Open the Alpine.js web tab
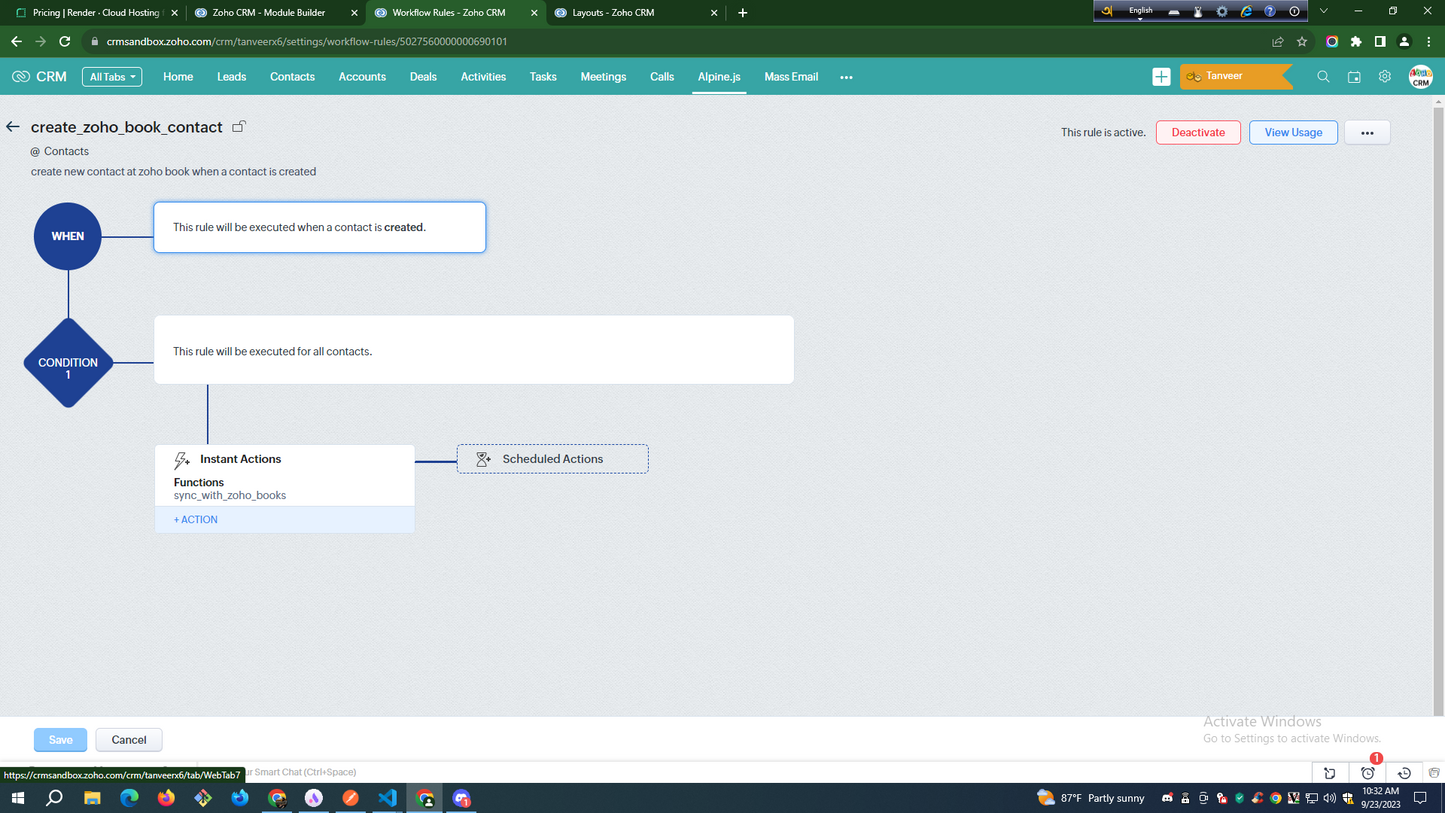This screenshot has width=1445, height=813. (719, 77)
